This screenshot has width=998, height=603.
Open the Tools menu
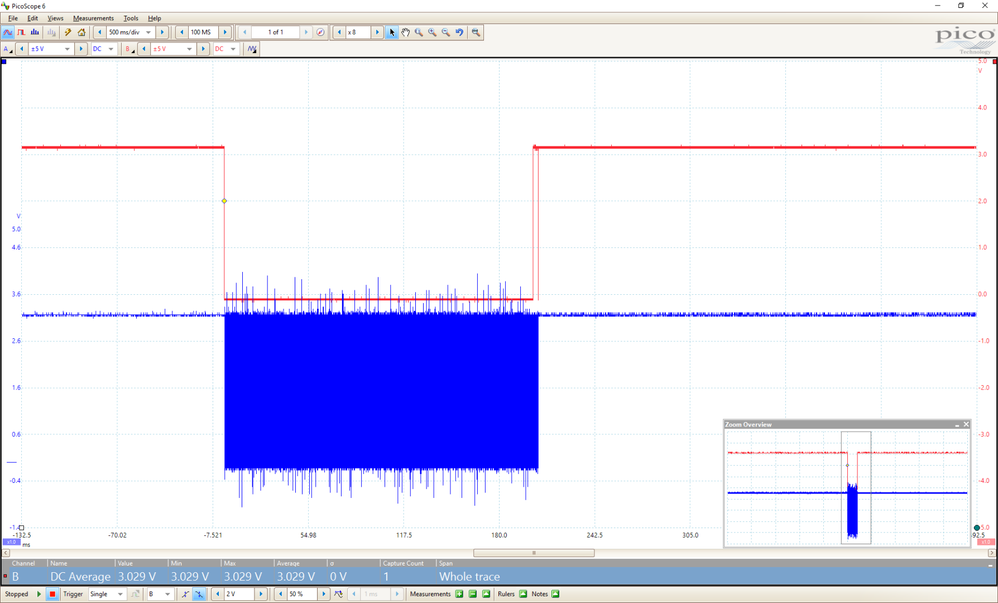(x=130, y=18)
